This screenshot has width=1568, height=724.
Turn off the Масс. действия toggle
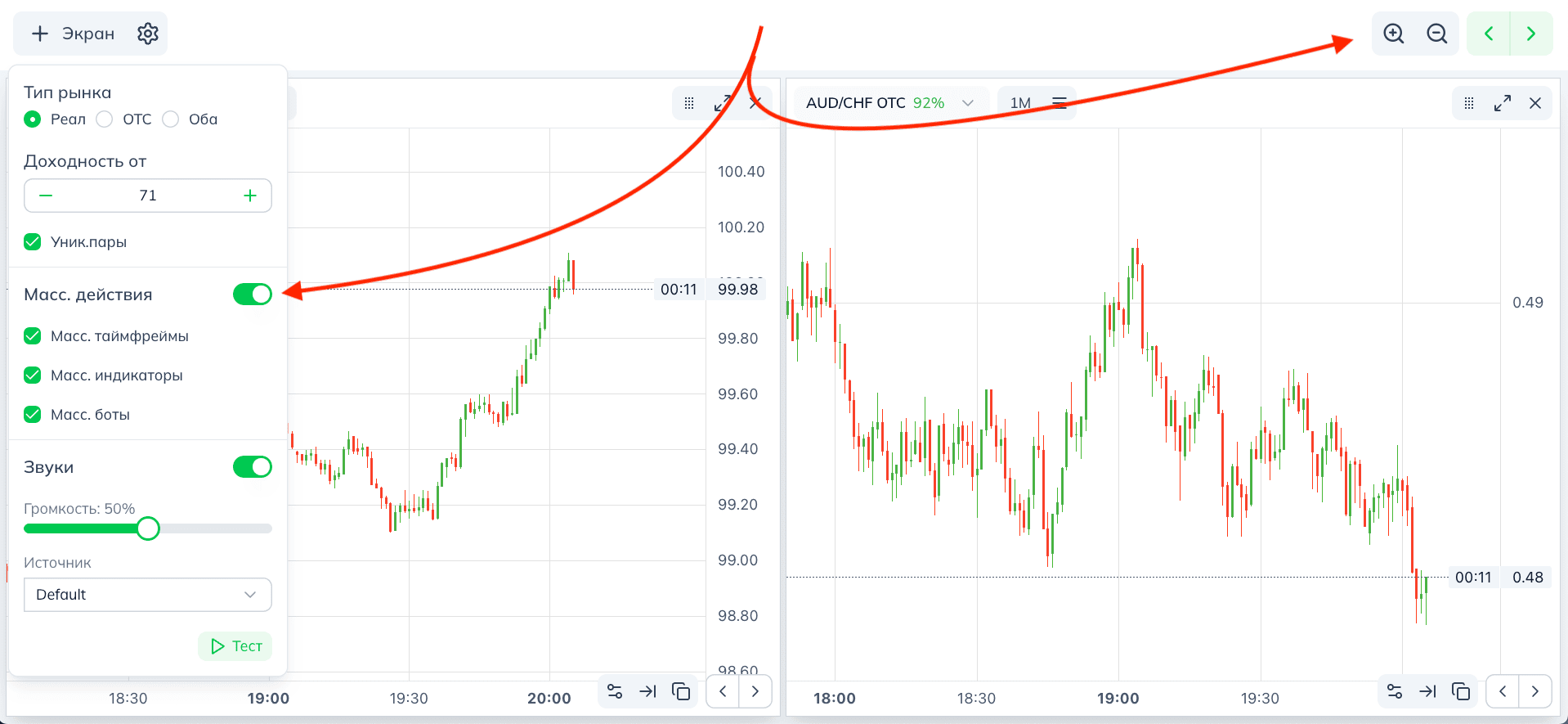(252, 295)
